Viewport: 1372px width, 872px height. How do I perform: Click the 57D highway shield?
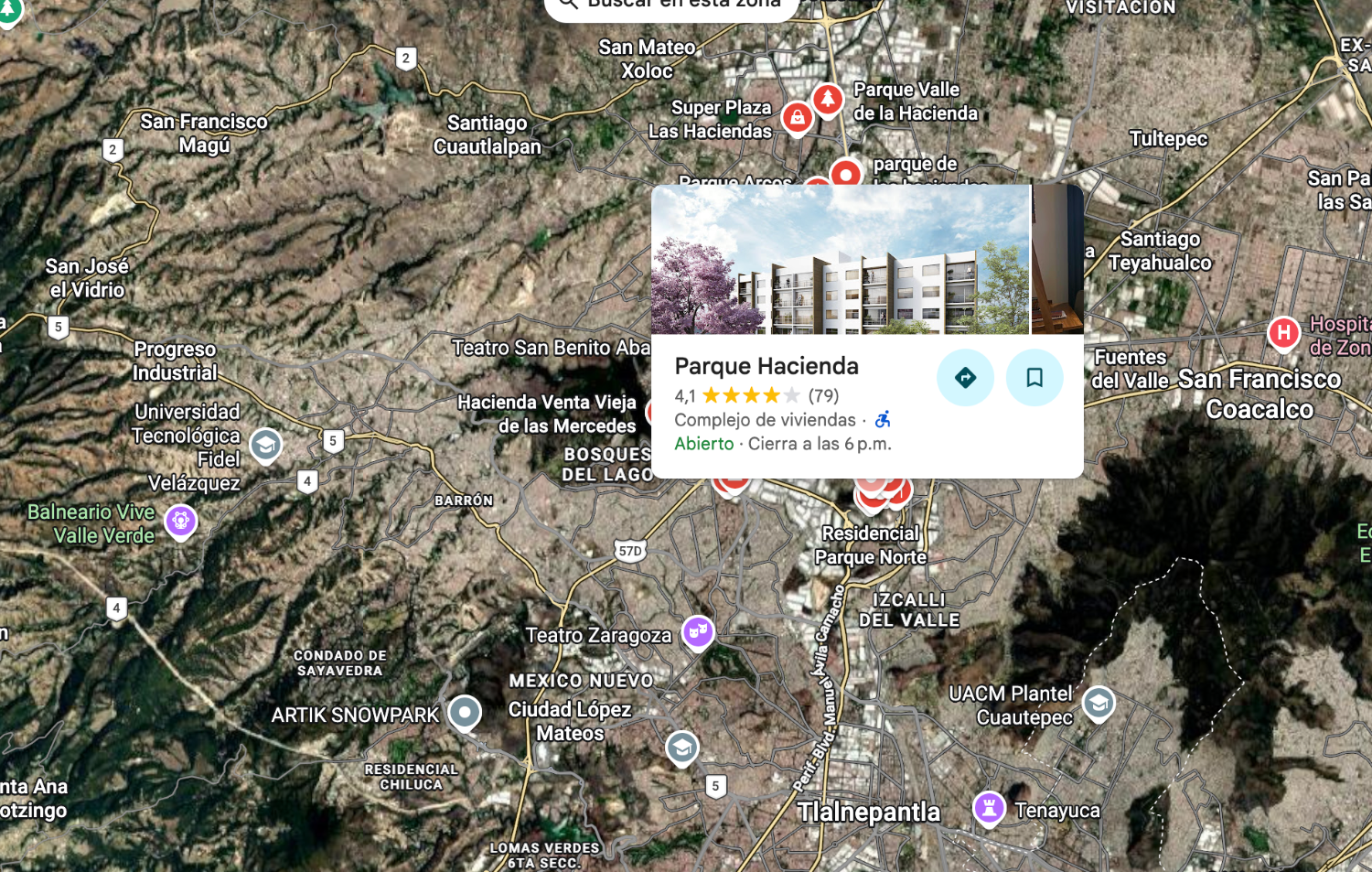(x=630, y=551)
